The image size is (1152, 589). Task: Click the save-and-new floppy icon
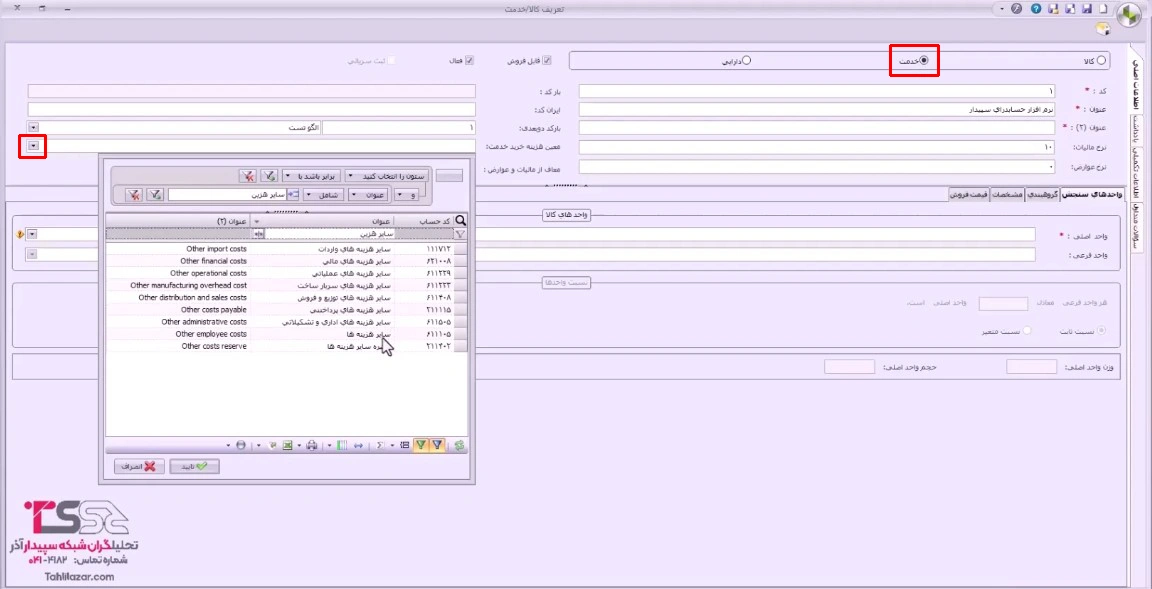point(1070,9)
